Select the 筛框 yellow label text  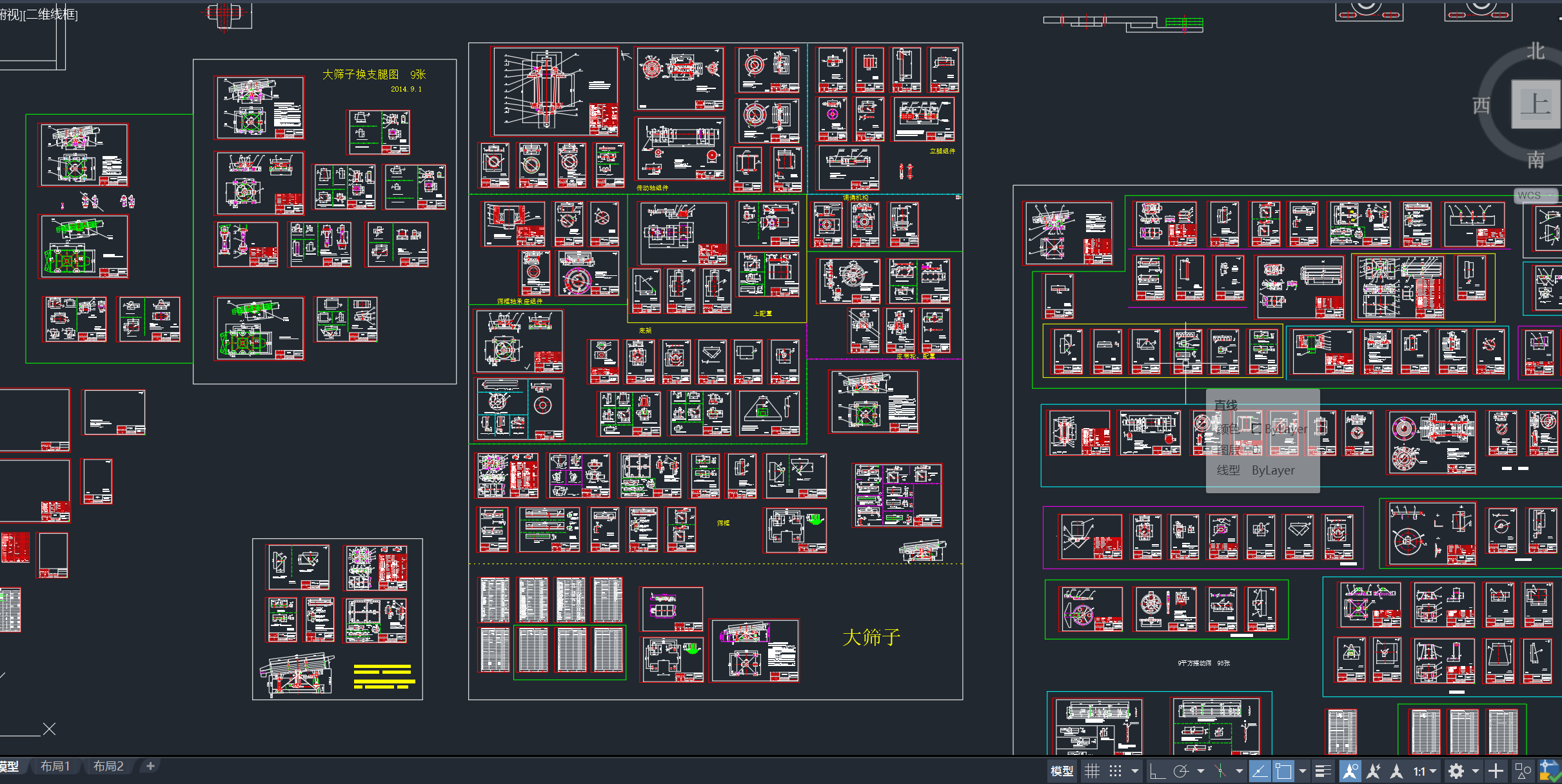(723, 523)
